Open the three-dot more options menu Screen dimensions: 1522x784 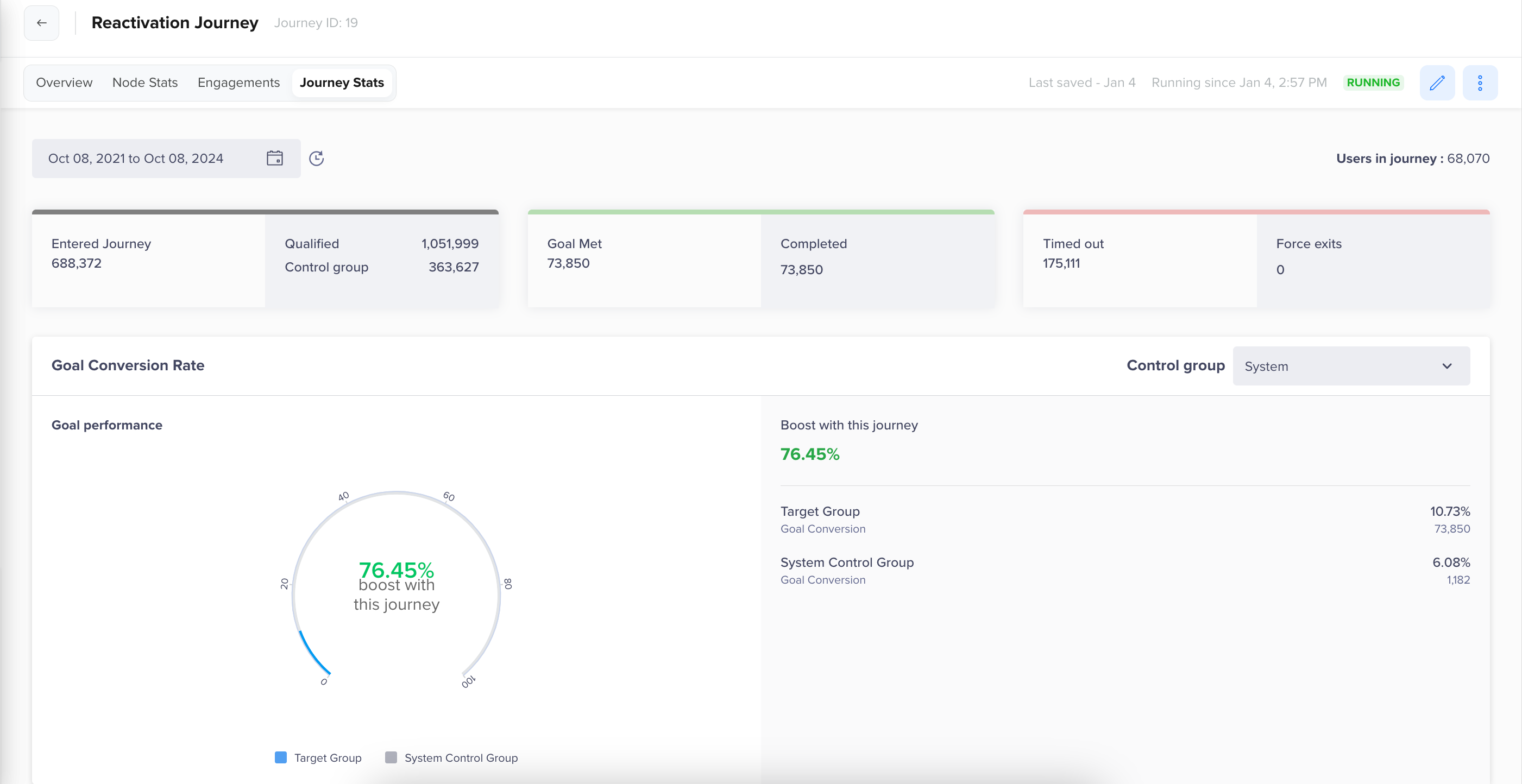tap(1480, 83)
